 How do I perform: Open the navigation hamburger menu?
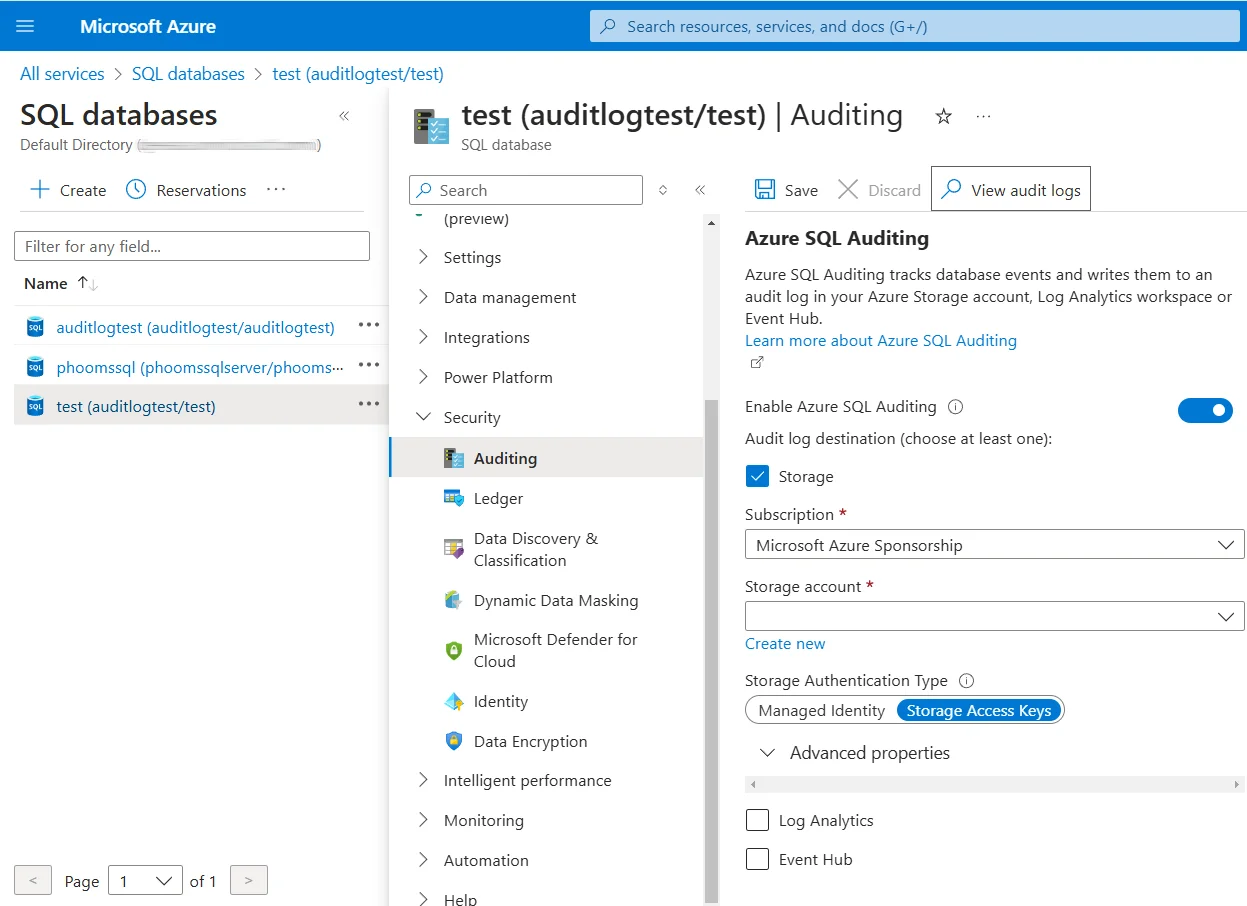pos(27,25)
